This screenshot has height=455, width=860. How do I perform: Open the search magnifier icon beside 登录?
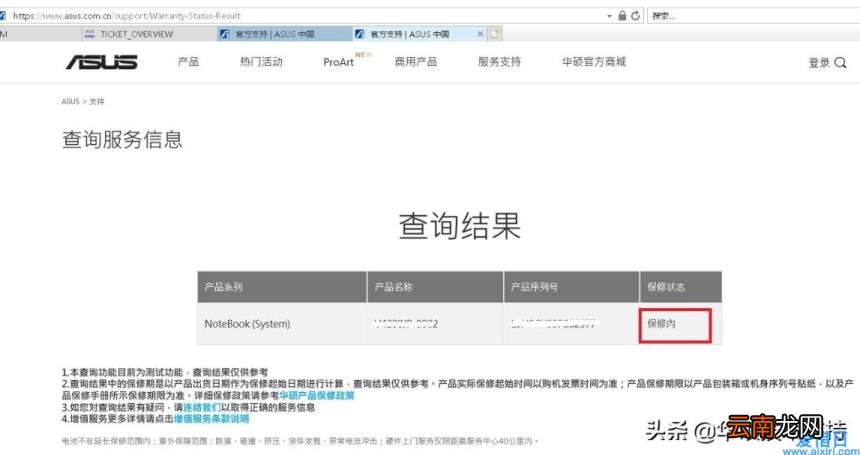840,63
